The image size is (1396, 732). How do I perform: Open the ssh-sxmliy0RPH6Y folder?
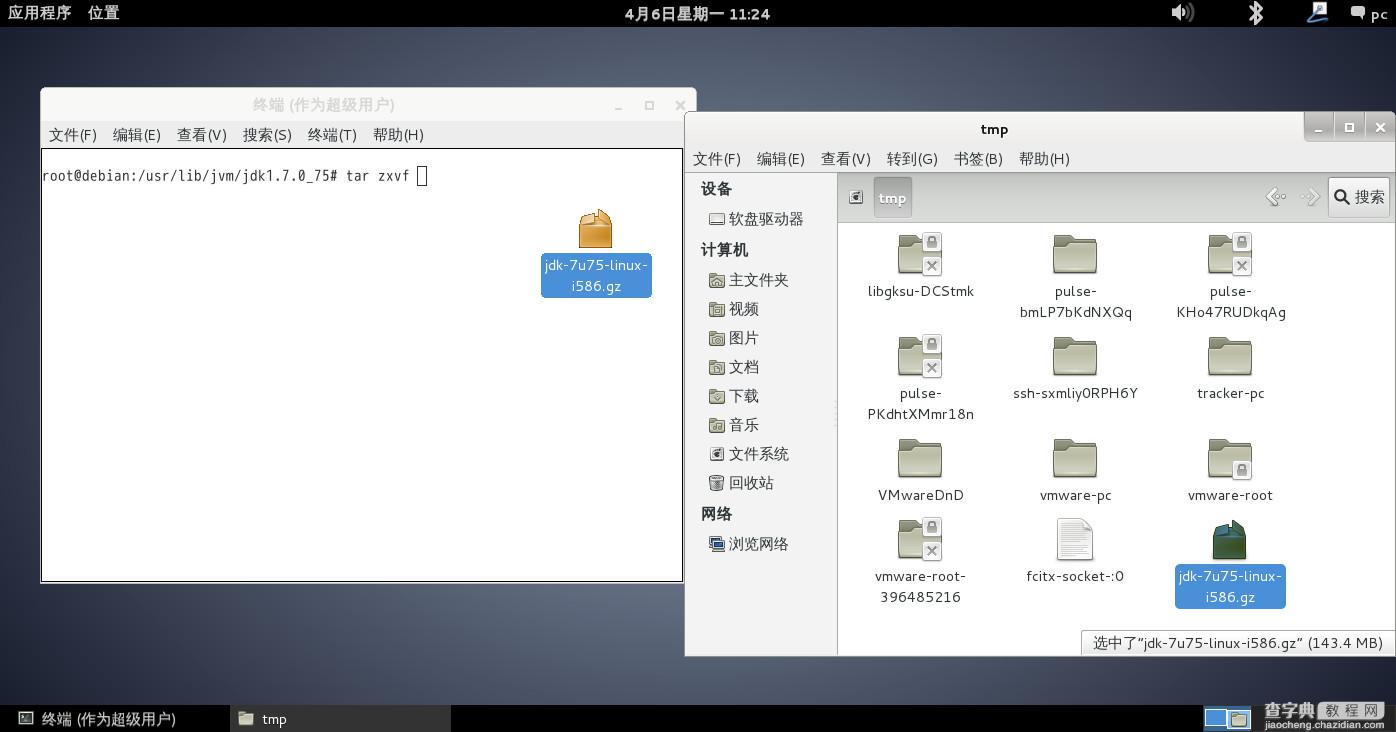coord(1075,357)
